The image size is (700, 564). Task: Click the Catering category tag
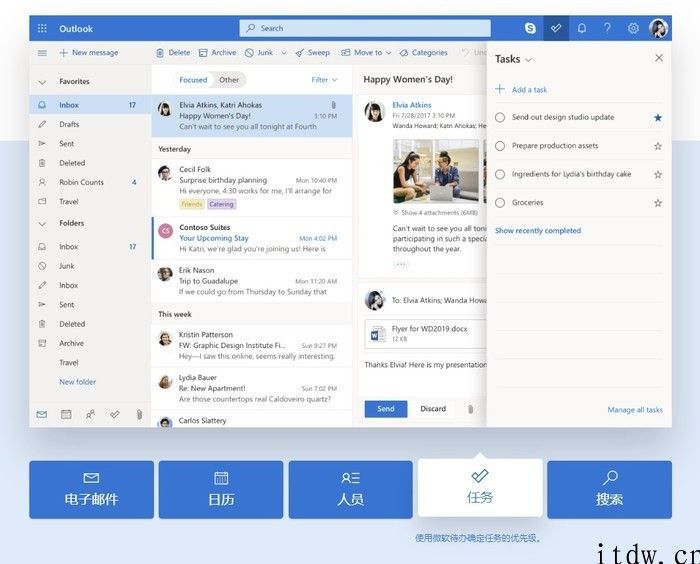click(221, 205)
